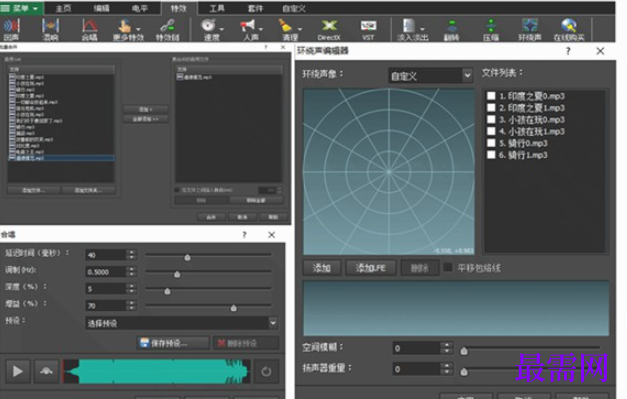The image size is (627, 399).
Task: Expand the 速度 dropdown arrow
Action: coord(222,29)
